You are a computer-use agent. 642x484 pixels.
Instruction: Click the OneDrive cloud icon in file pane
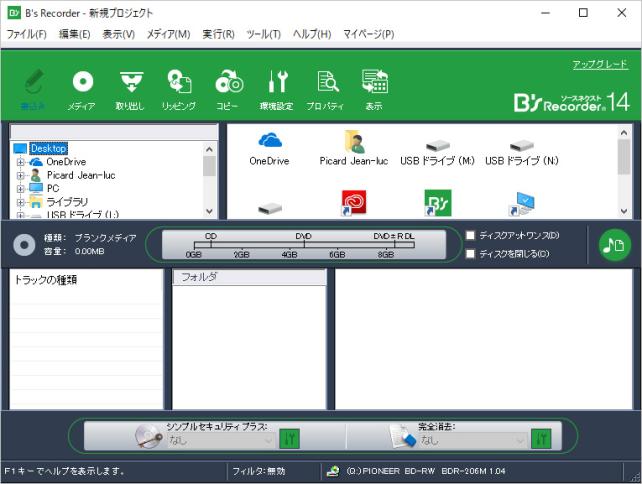[269, 140]
